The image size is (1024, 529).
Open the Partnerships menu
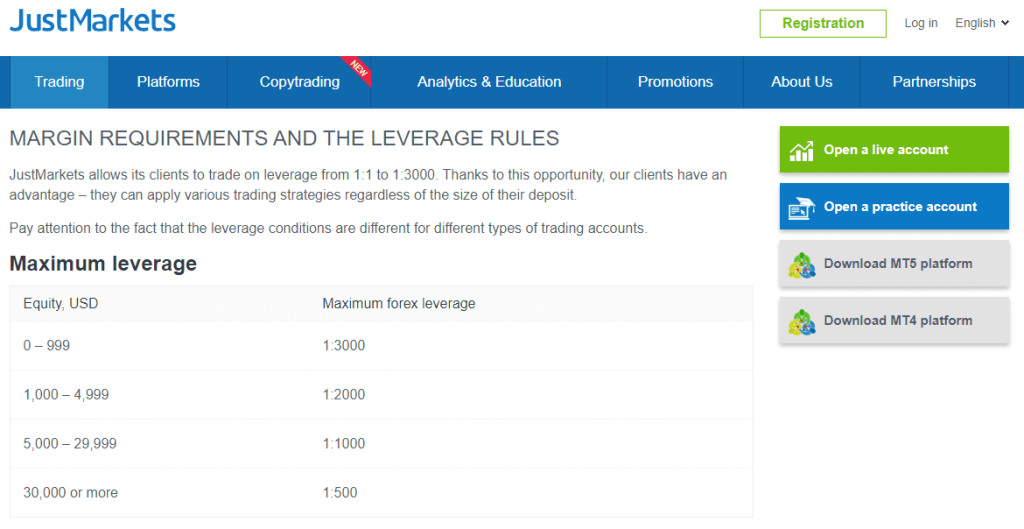point(934,82)
